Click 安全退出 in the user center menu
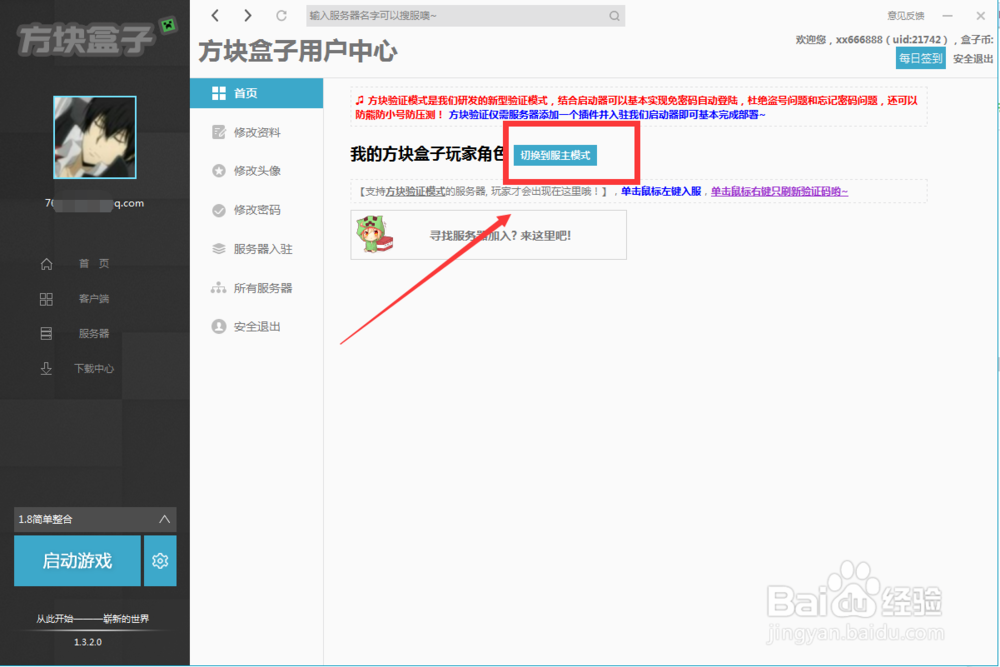This screenshot has width=1000, height=667. pyautogui.click(x=256, y=326)
